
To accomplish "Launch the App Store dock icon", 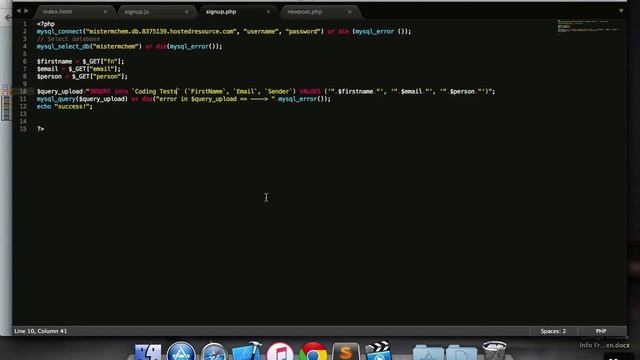I will coord(181,351).
